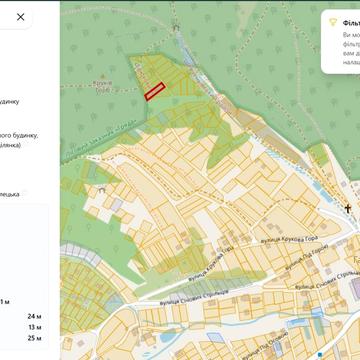Click the вулиця Під Горою street label
This screenshot has height=360, width=360.
[x=307, y=257]
